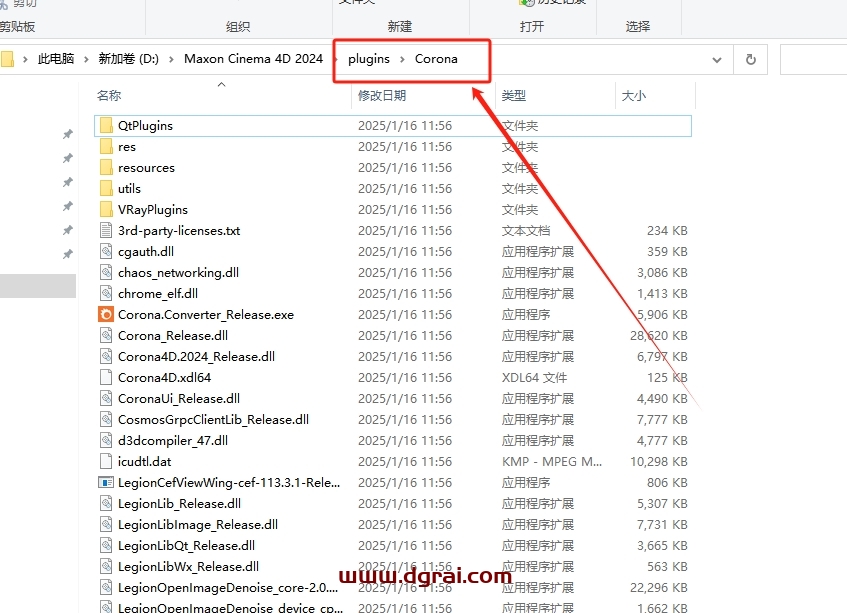Click the 选择 ribbon group label
This screenshot has width=847, height=613.
(638, 26)
